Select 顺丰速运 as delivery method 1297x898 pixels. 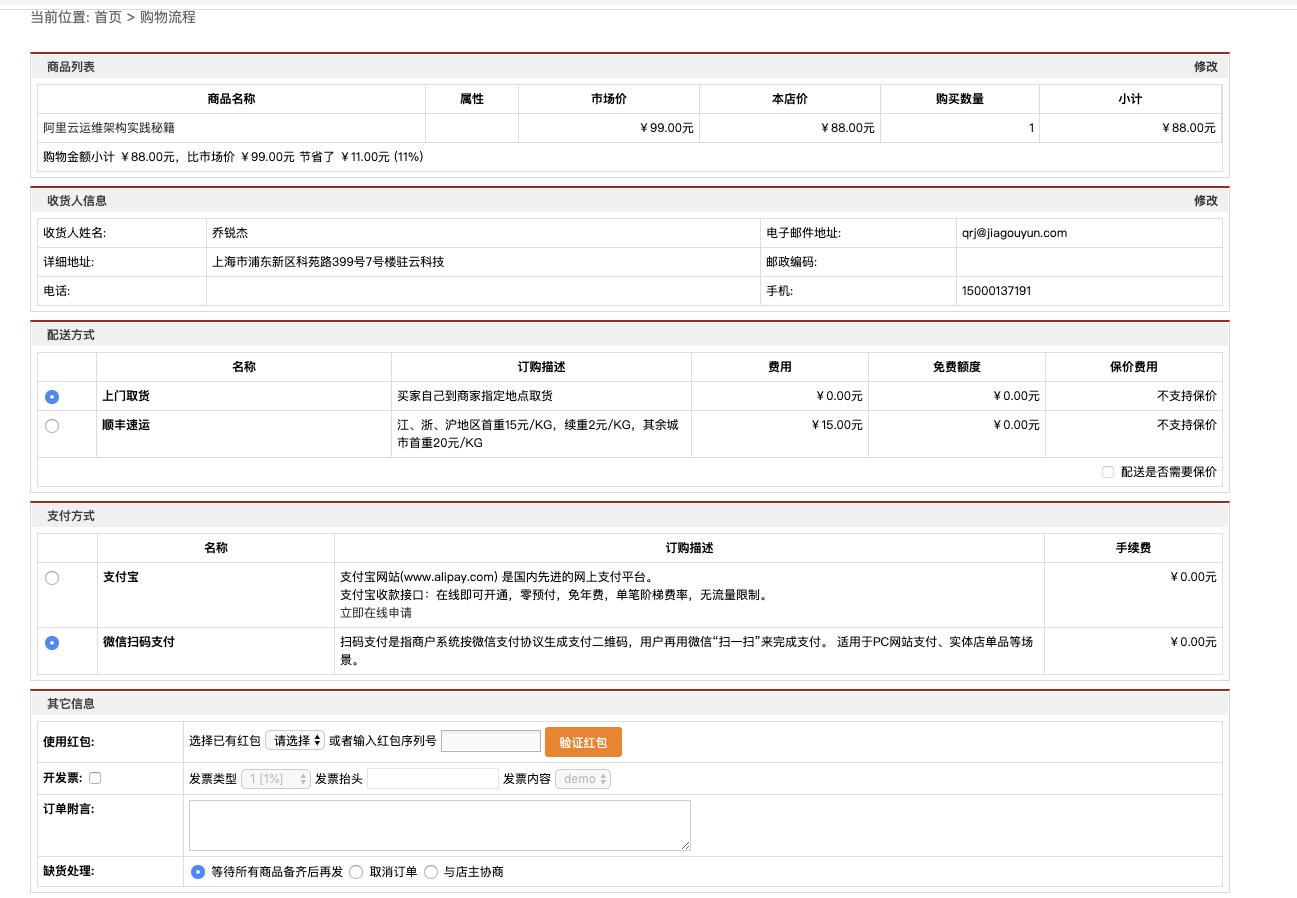tap(52, 425)
